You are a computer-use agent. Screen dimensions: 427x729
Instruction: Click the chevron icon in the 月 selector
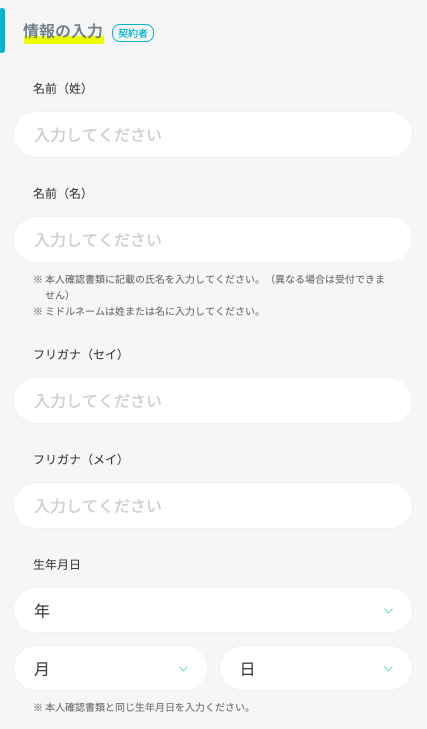183,669
